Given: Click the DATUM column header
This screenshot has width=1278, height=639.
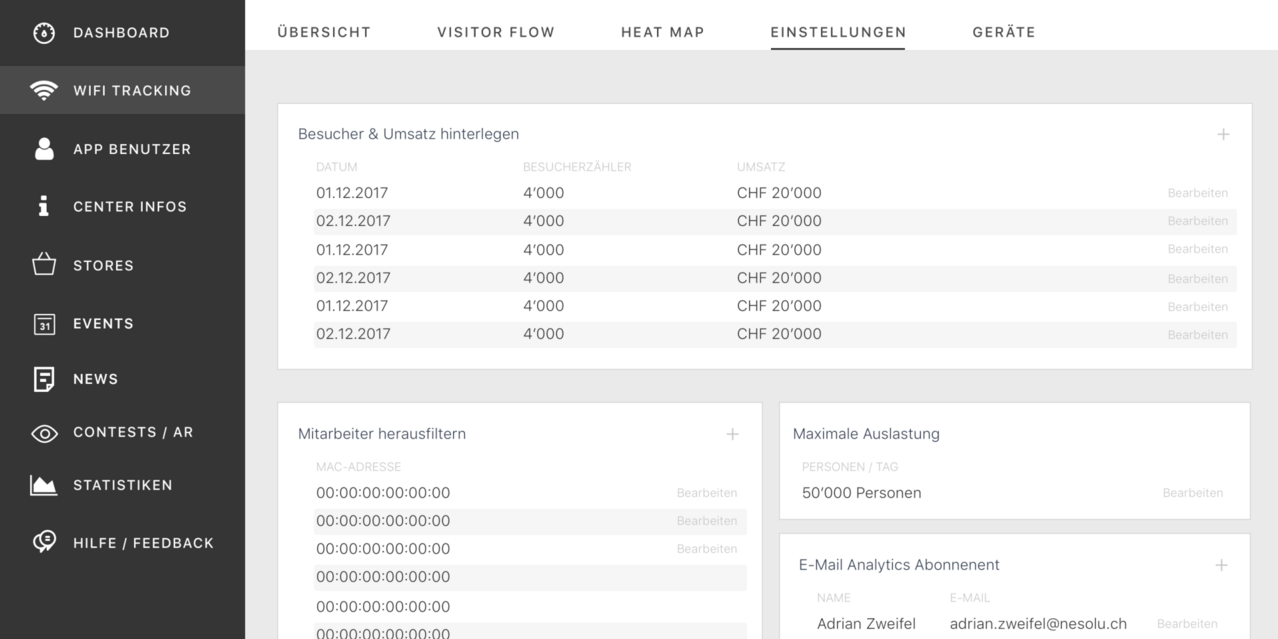Looking at the screenshot, I should [x=336, y=167].
